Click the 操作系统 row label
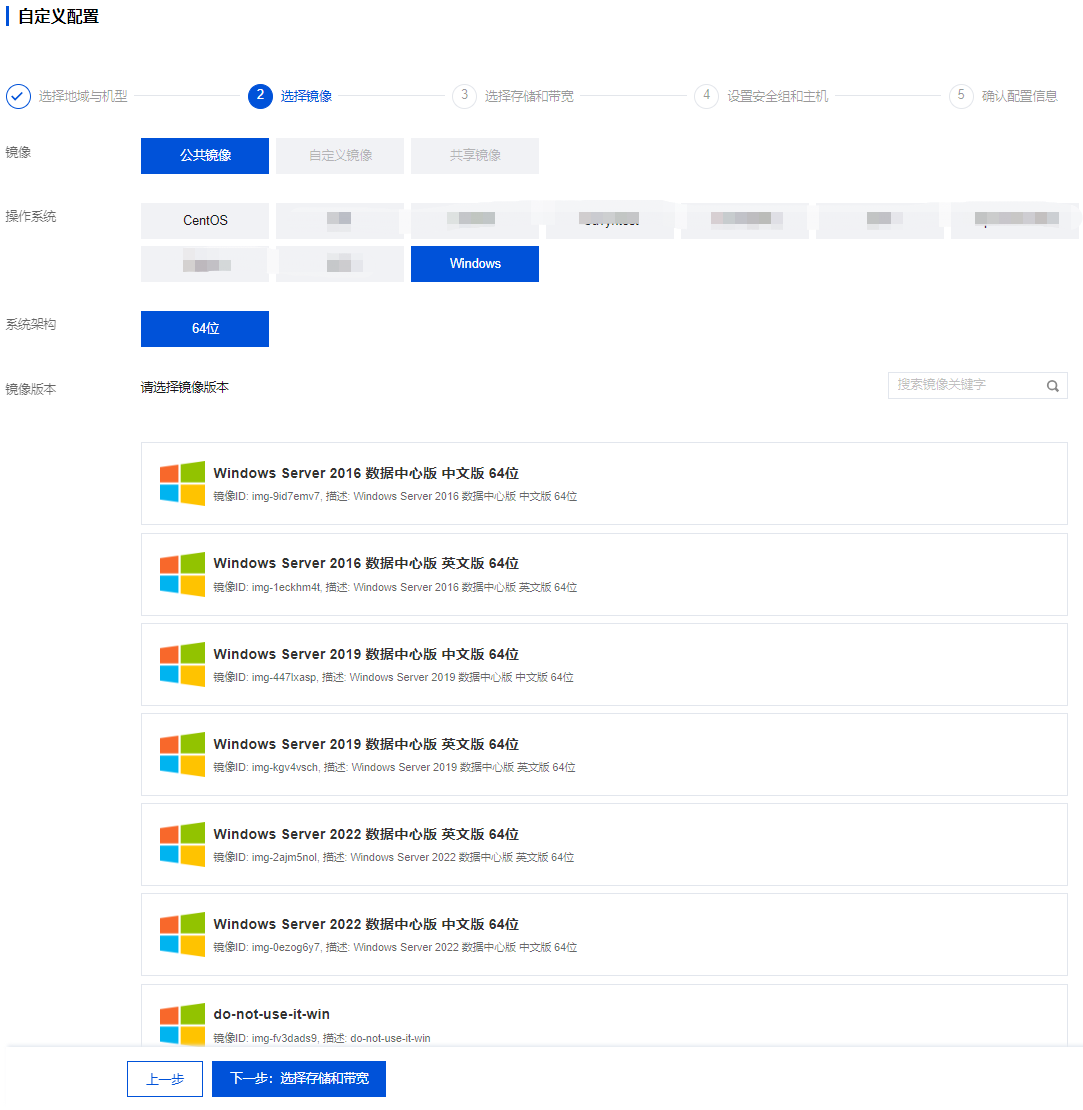Screen dimensions: 1083x1110 30,217
